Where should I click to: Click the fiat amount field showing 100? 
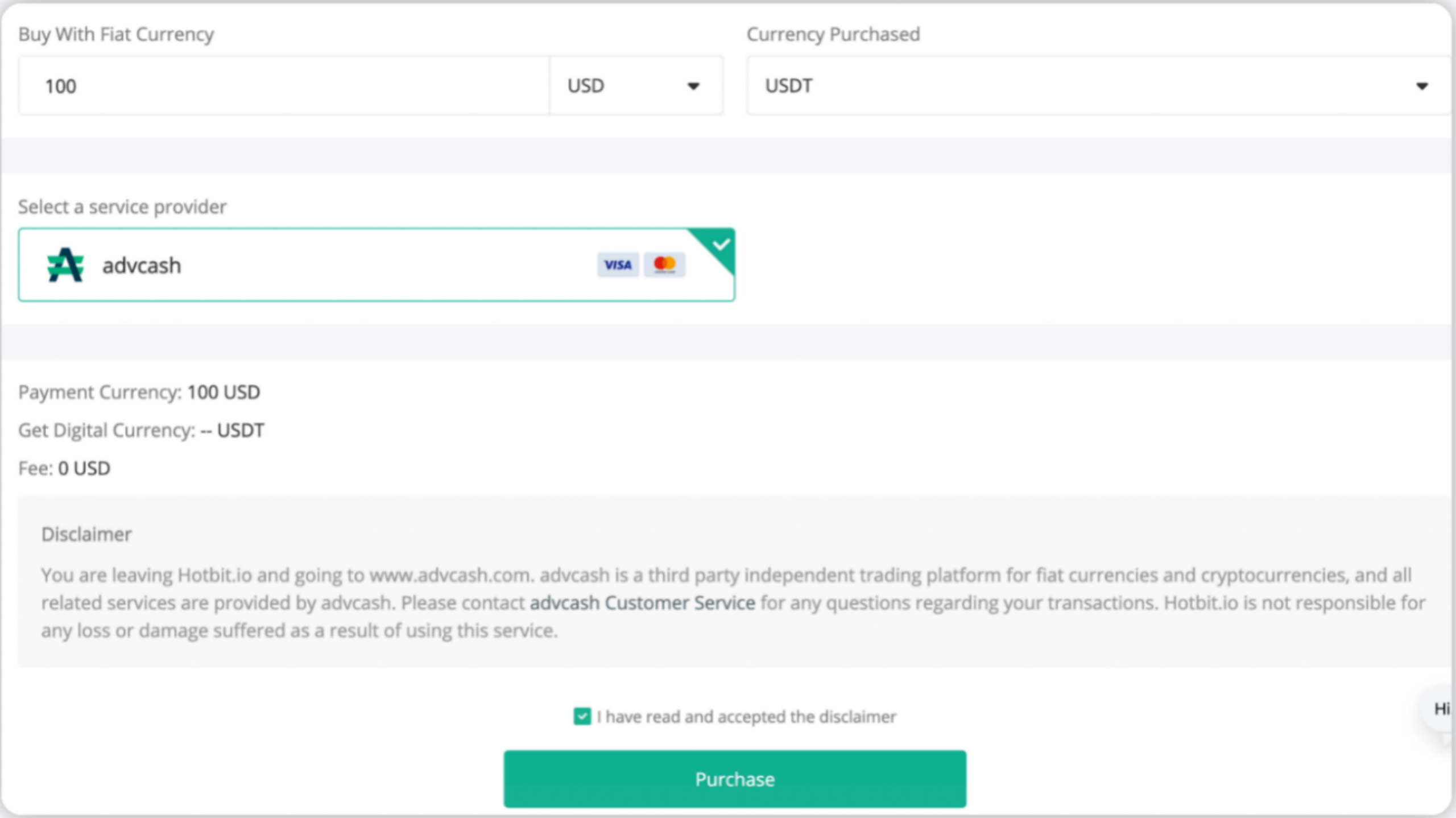click(283, 86)
